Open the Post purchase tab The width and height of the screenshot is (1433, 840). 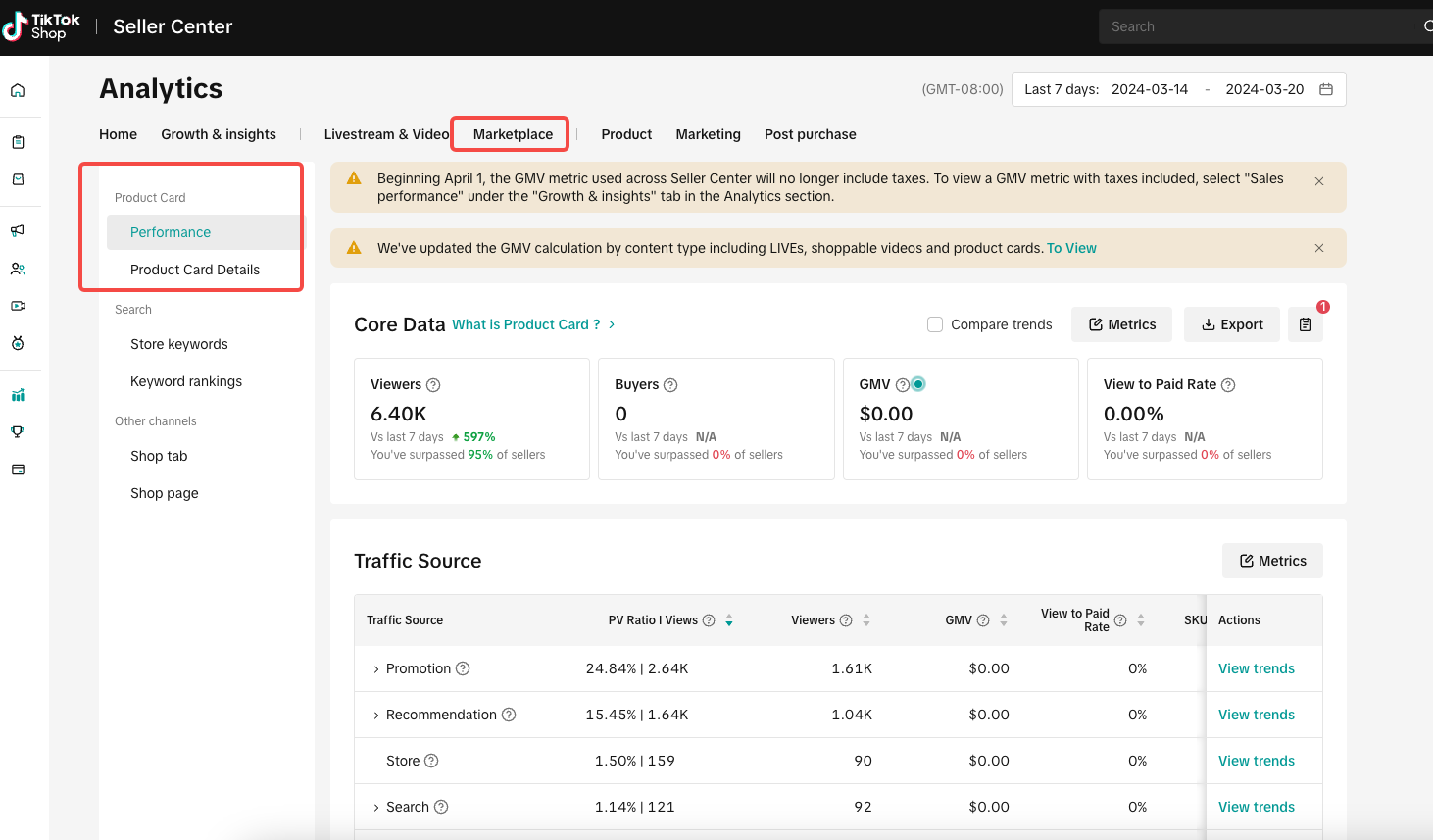(810, 134)
